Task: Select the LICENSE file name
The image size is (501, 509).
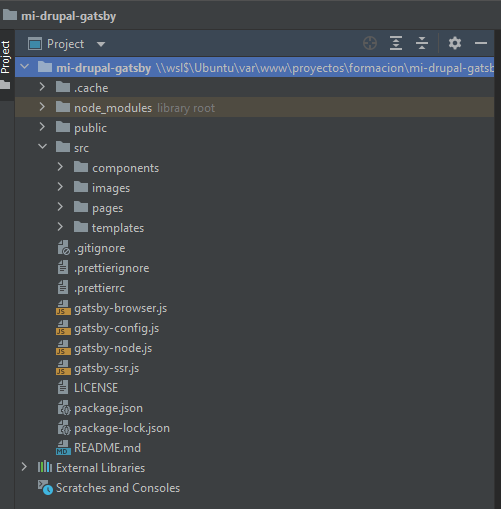Action: (96, 388)
